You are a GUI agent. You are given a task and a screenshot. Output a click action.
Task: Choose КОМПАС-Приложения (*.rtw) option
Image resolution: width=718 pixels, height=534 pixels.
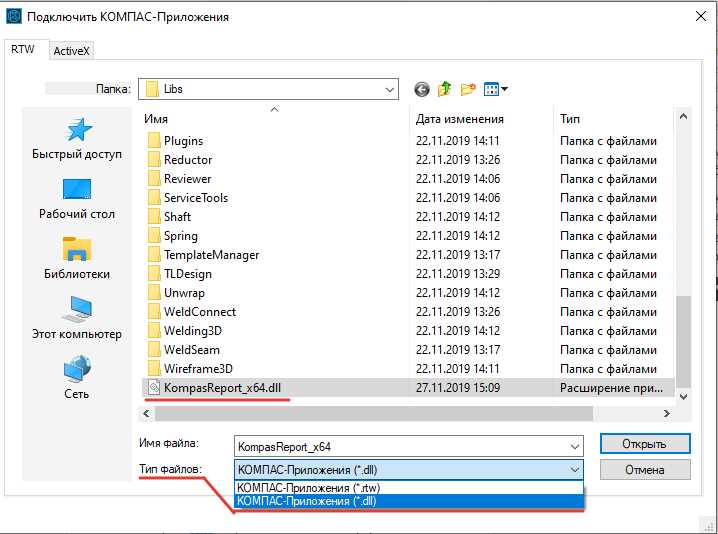409,488
